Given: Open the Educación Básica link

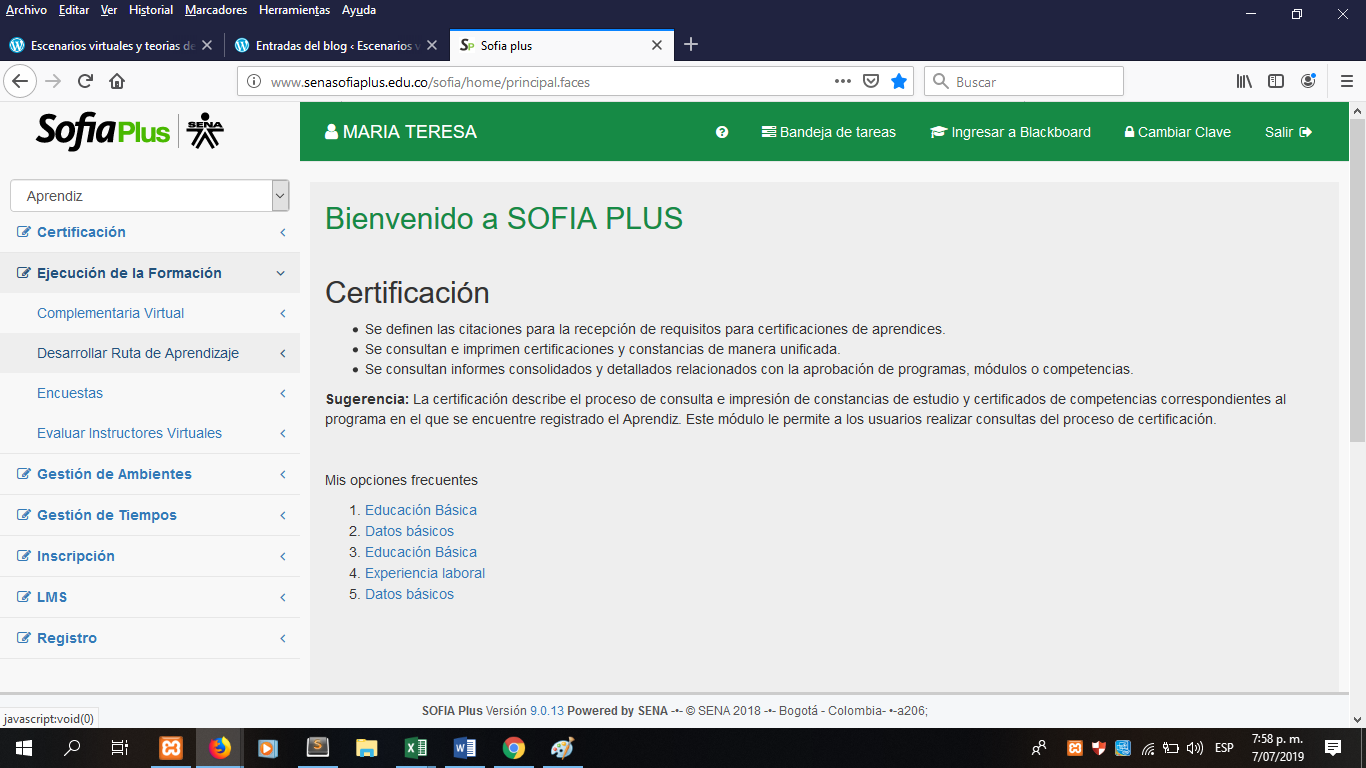Looking at the screenshot, I should click(420, 510).
